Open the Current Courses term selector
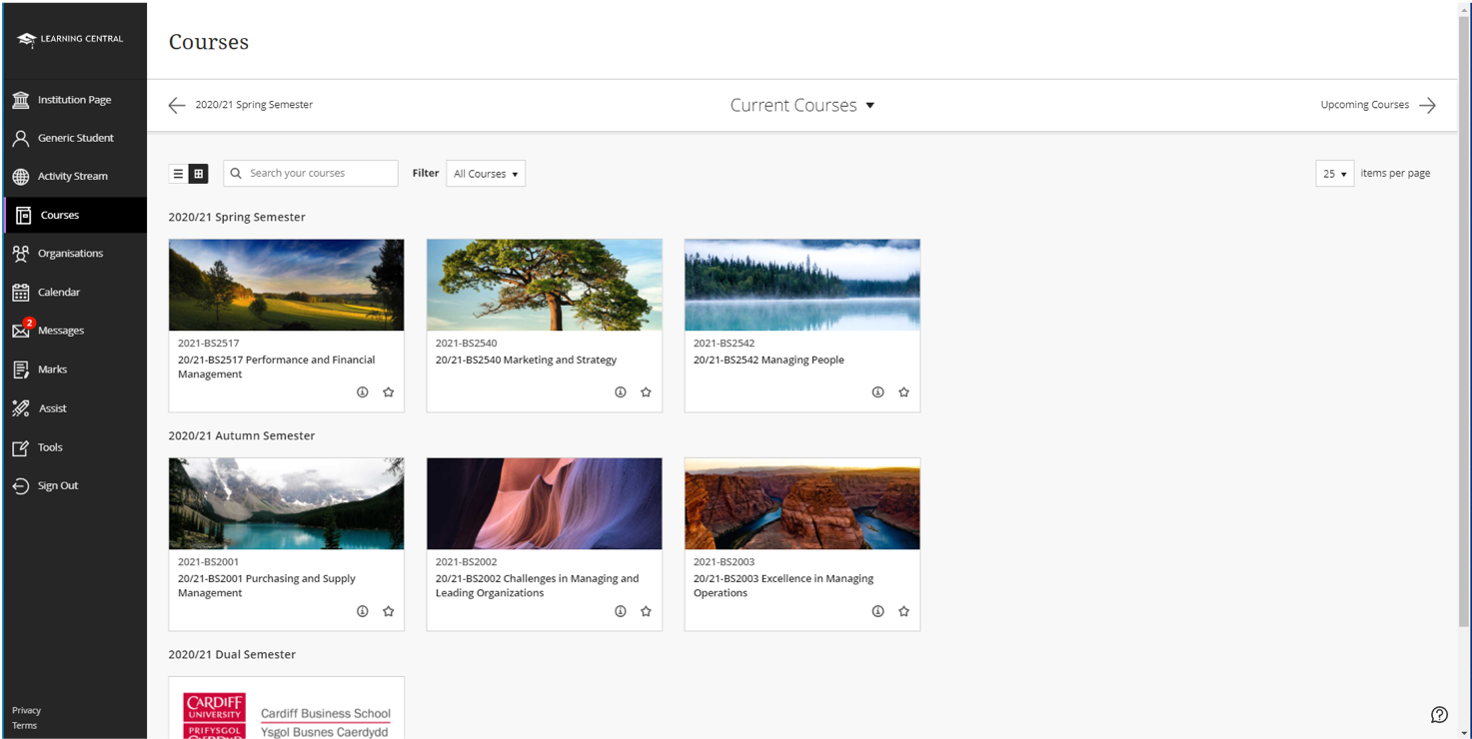 (802, 105)
